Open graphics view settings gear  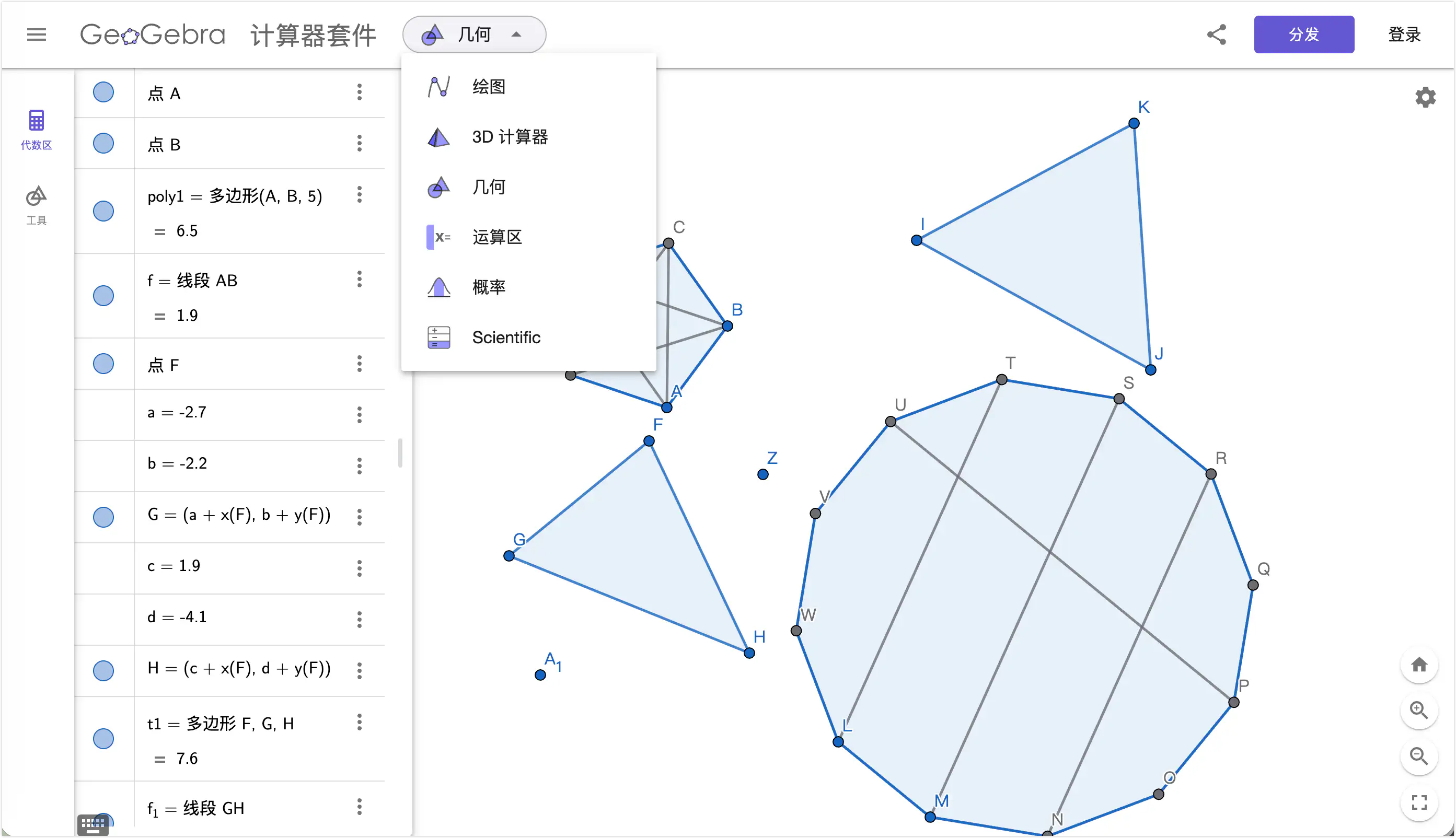tap(1425, 97)
